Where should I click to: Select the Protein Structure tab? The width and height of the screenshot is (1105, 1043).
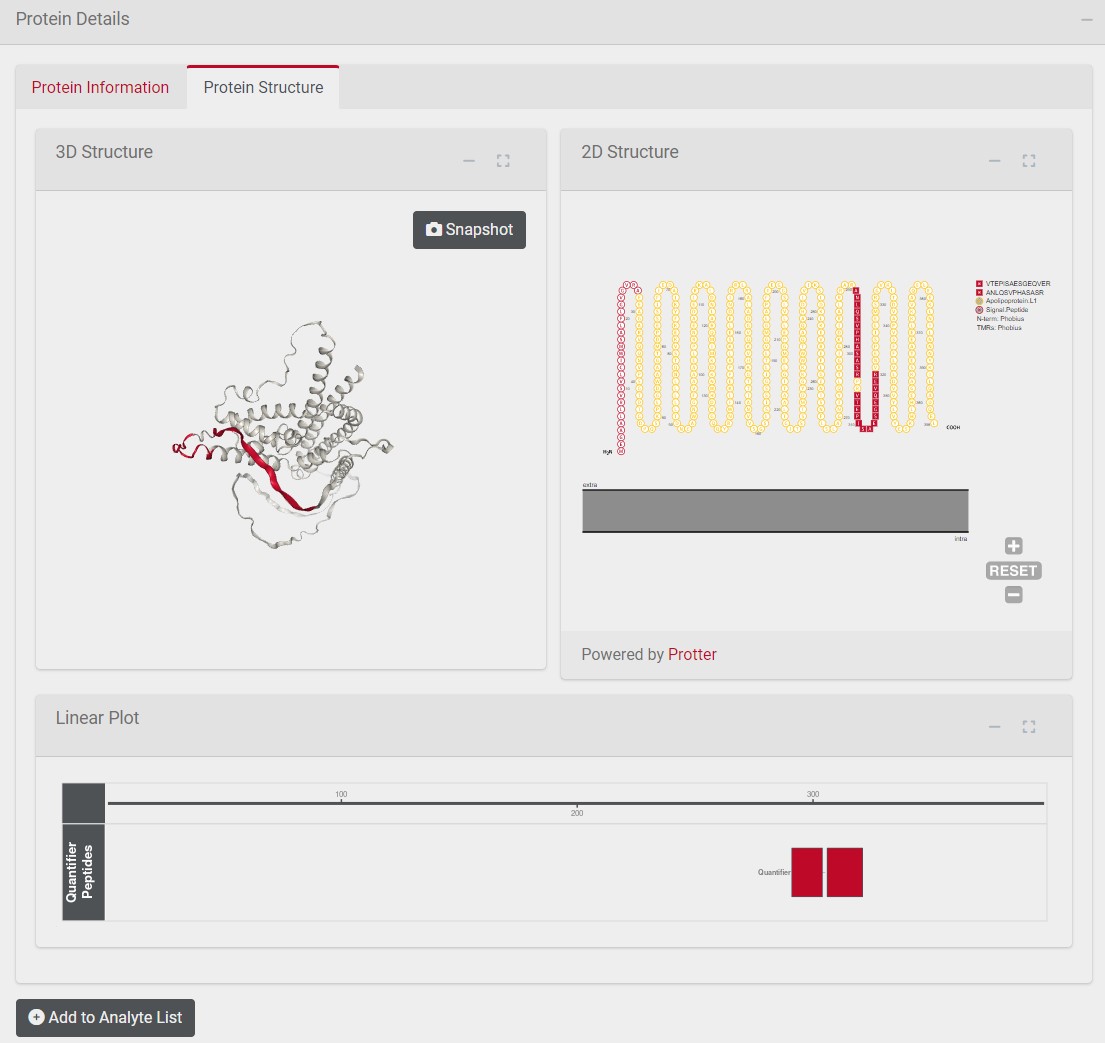[263, 87]
